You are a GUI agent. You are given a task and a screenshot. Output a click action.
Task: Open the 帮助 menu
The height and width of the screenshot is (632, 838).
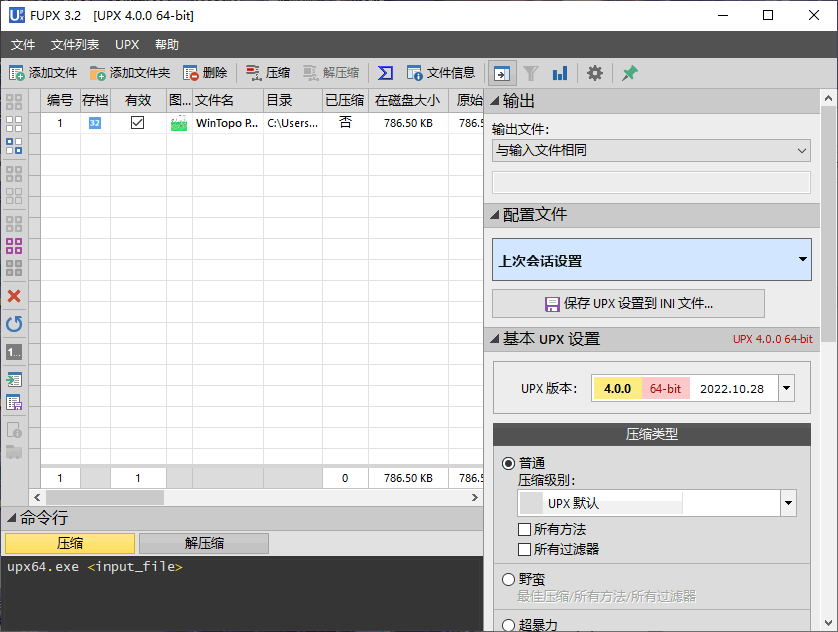tap(167, 45)
